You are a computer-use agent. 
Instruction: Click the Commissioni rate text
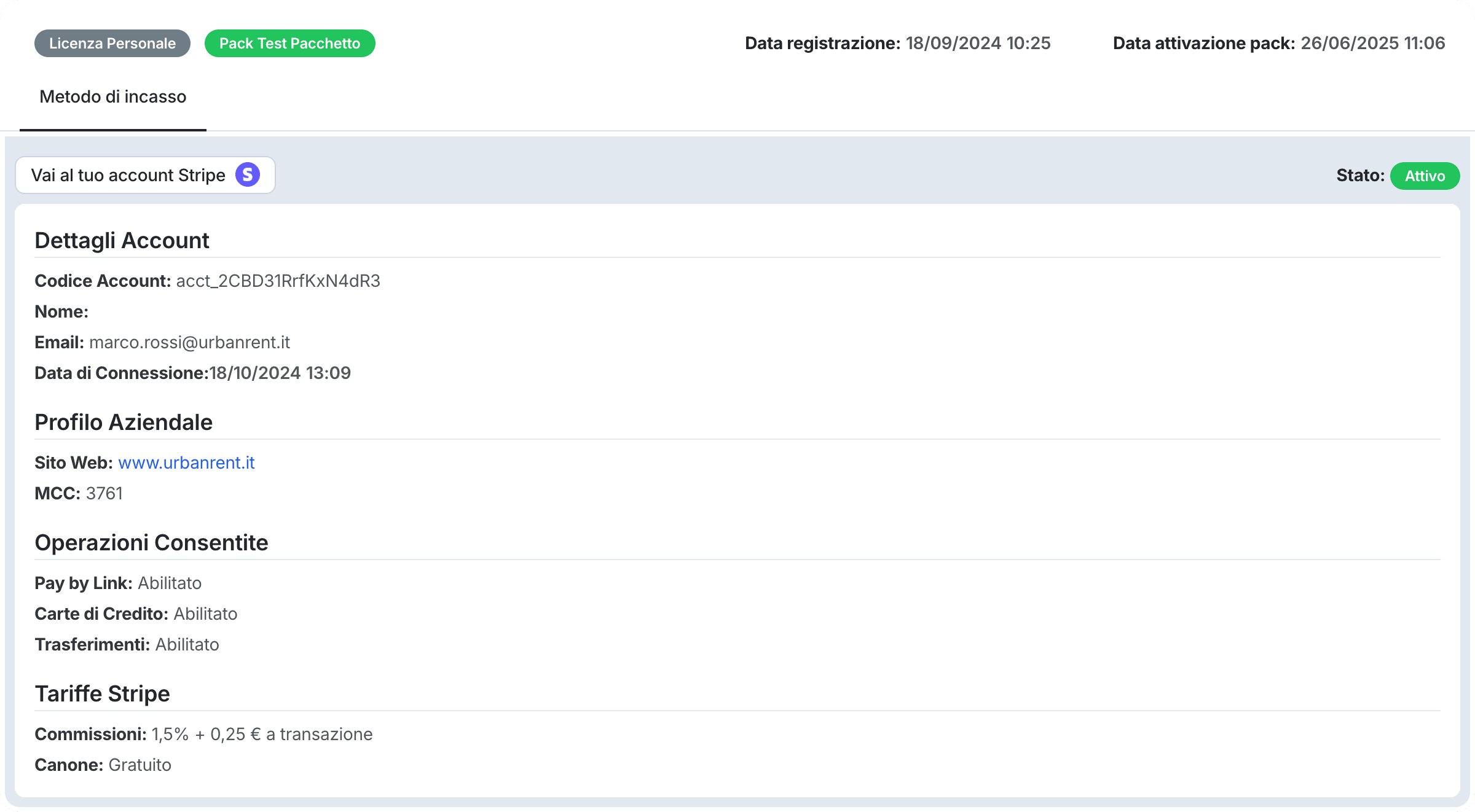(262, 734)
